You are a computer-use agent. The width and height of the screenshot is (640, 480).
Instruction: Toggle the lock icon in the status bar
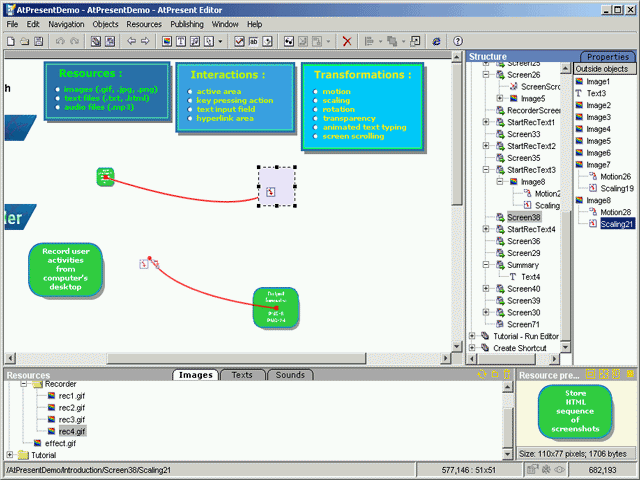click(x=533, y=470)
